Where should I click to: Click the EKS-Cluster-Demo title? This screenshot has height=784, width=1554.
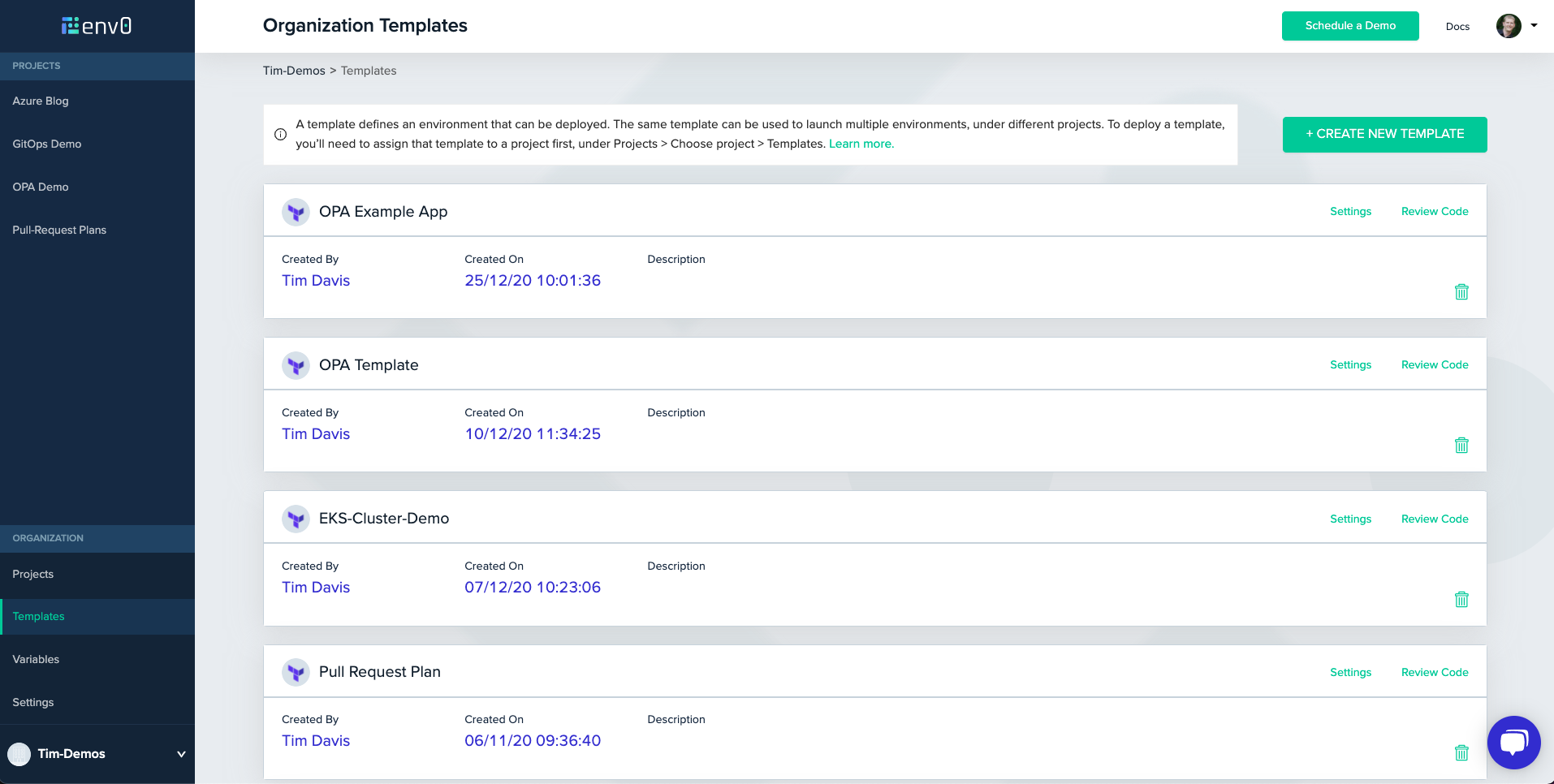click(x=384, y=519)
